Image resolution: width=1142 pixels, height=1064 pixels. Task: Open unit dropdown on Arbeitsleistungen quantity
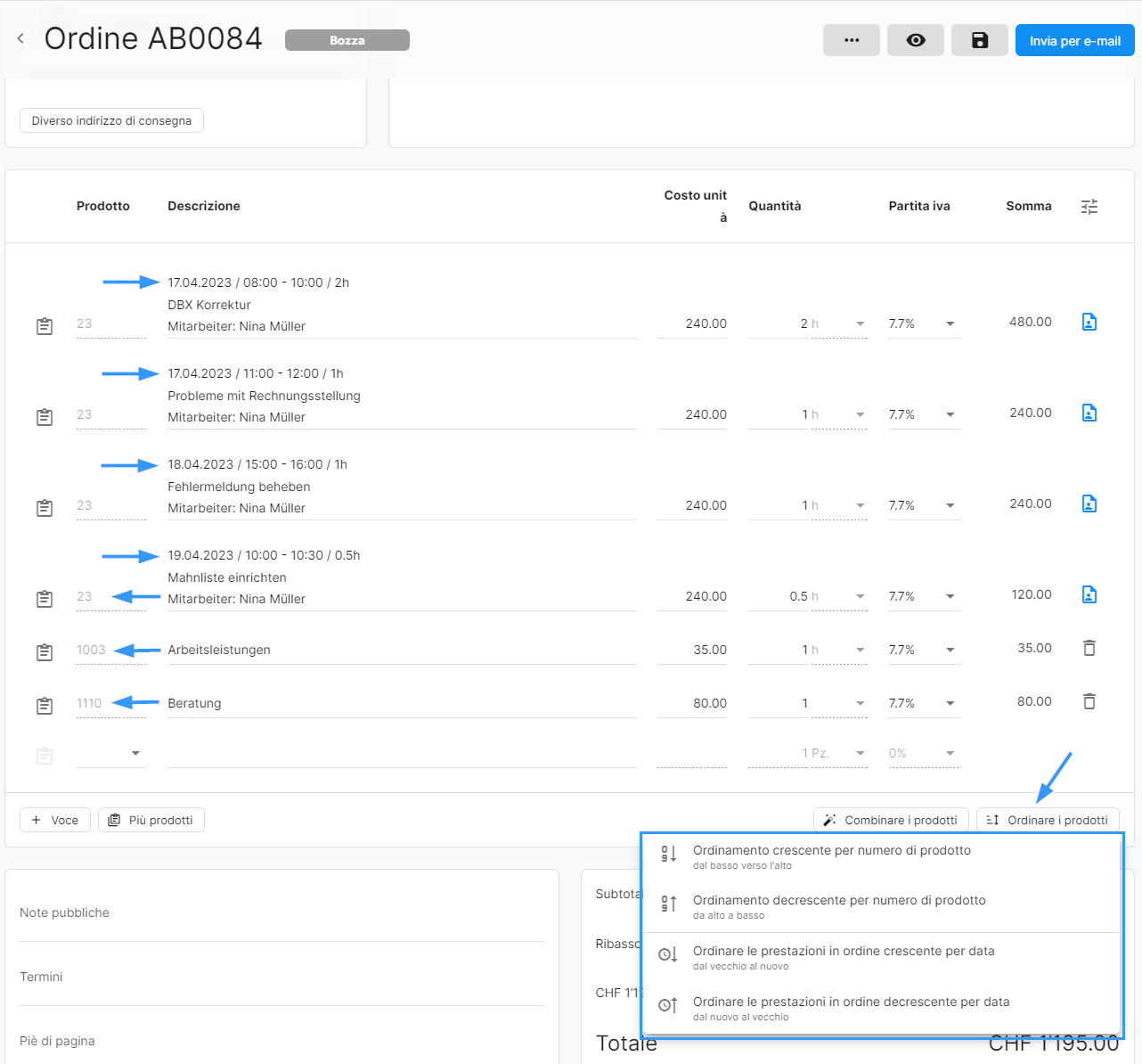tap(860, 650)
